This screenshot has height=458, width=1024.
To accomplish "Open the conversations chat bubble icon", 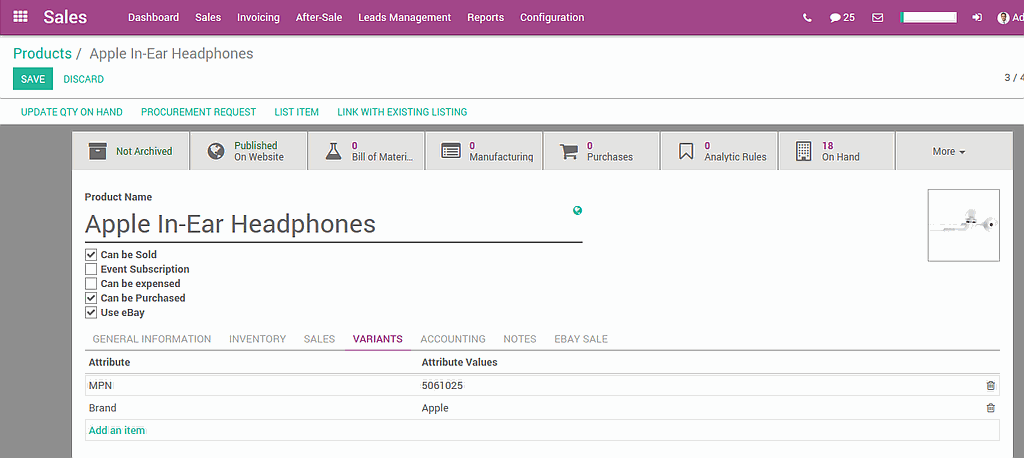I will tap(841, 17).
